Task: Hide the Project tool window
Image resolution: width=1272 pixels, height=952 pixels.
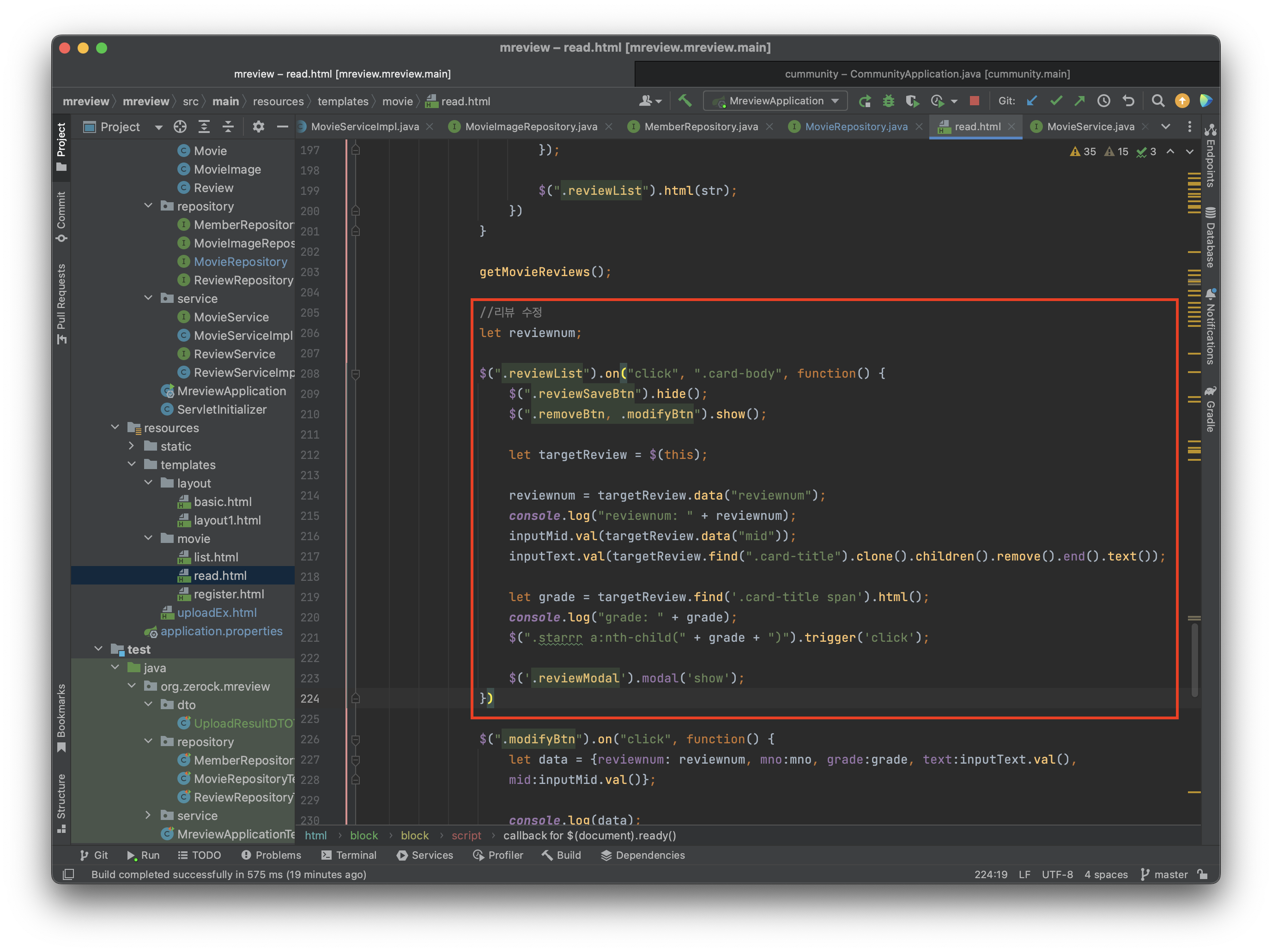Action: click(282, 127)
